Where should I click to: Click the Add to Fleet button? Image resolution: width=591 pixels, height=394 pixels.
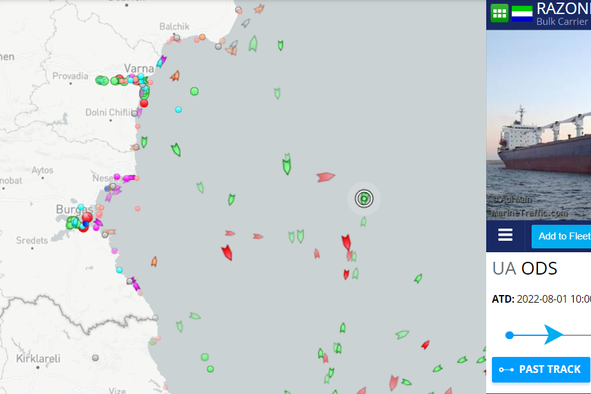(x=561, y=236)
